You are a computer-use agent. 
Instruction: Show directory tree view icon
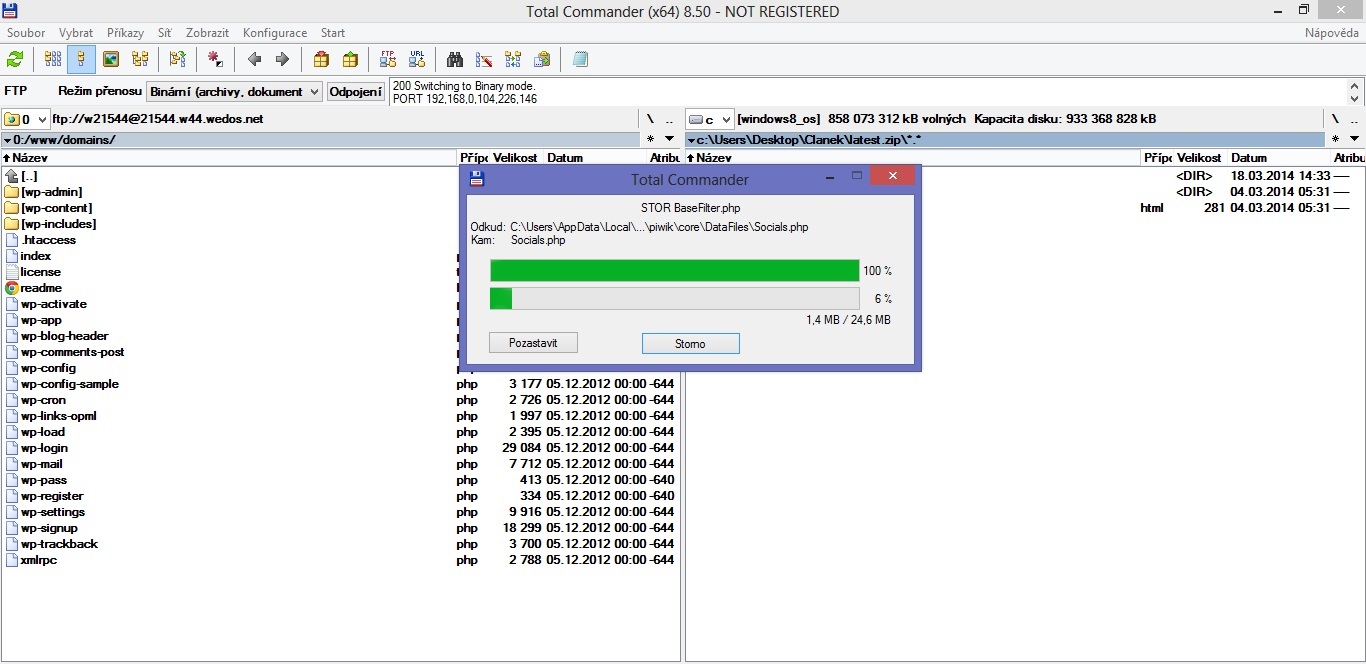(140, 59)
